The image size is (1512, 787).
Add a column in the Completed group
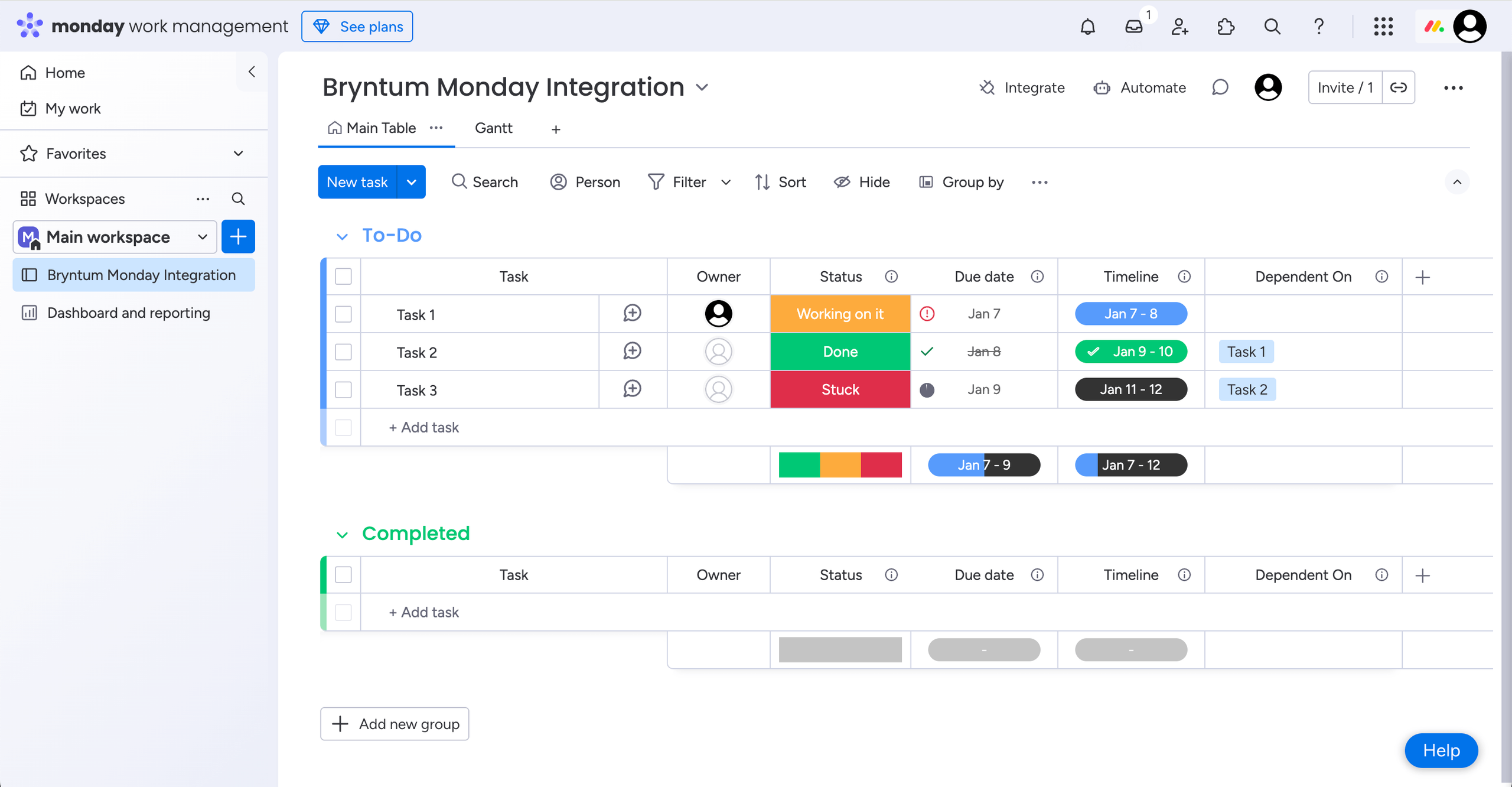click(x=1423, y=575)
